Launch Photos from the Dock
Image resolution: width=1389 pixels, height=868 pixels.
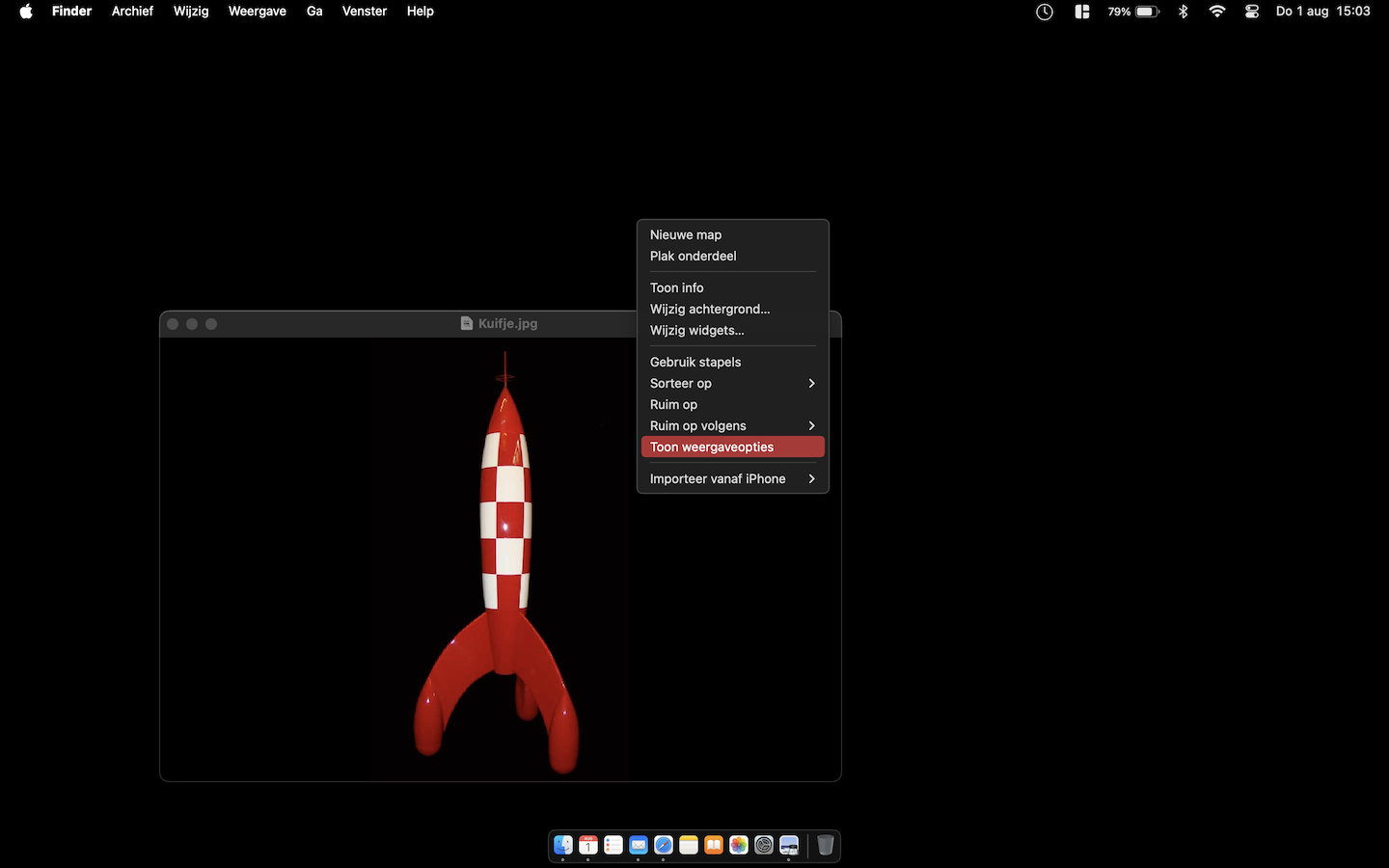(x=739, y=845)
